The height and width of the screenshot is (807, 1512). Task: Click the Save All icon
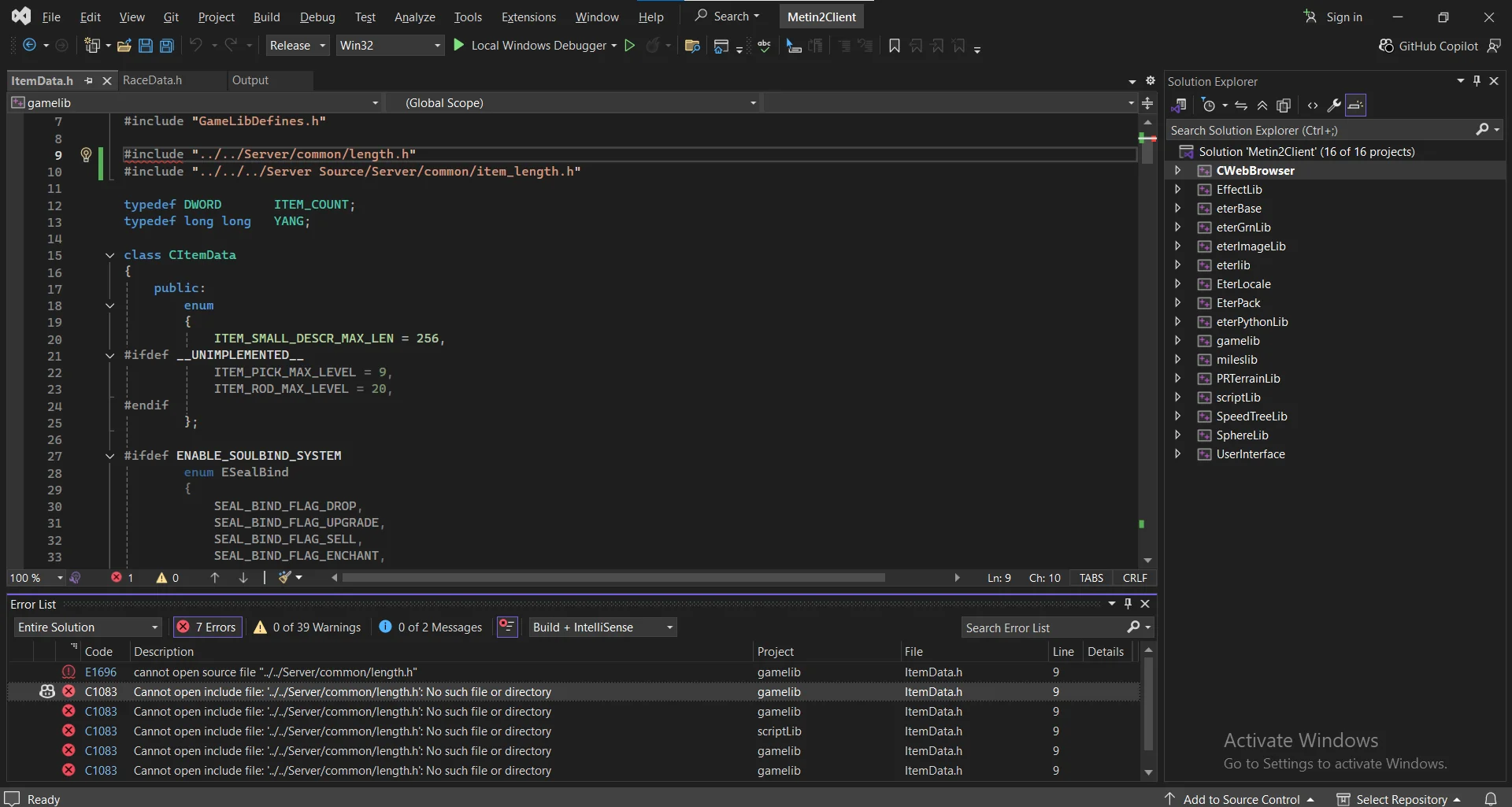pyautogui.click(x=167, y=46)
